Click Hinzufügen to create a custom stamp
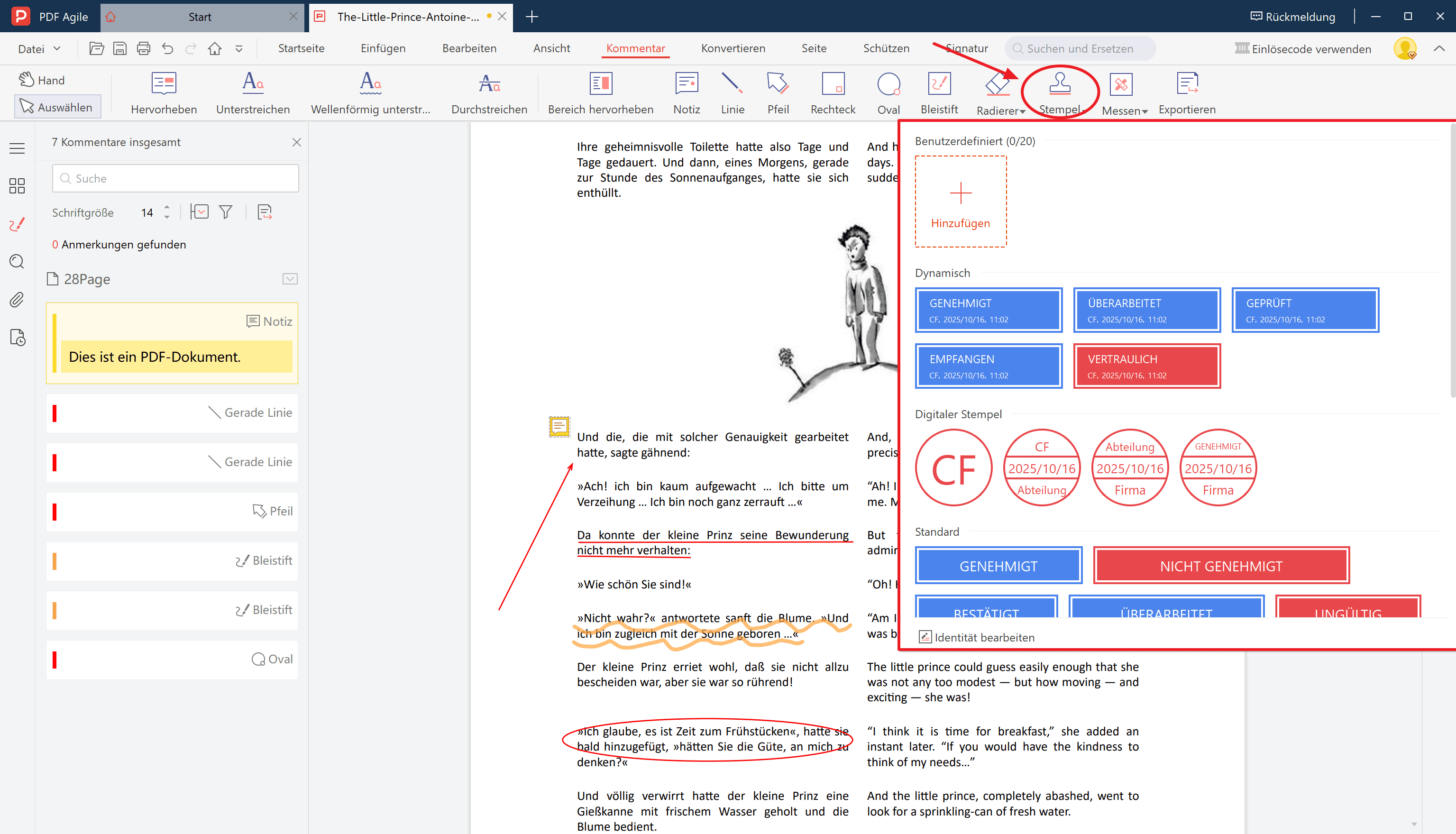 tap(961, 201)
